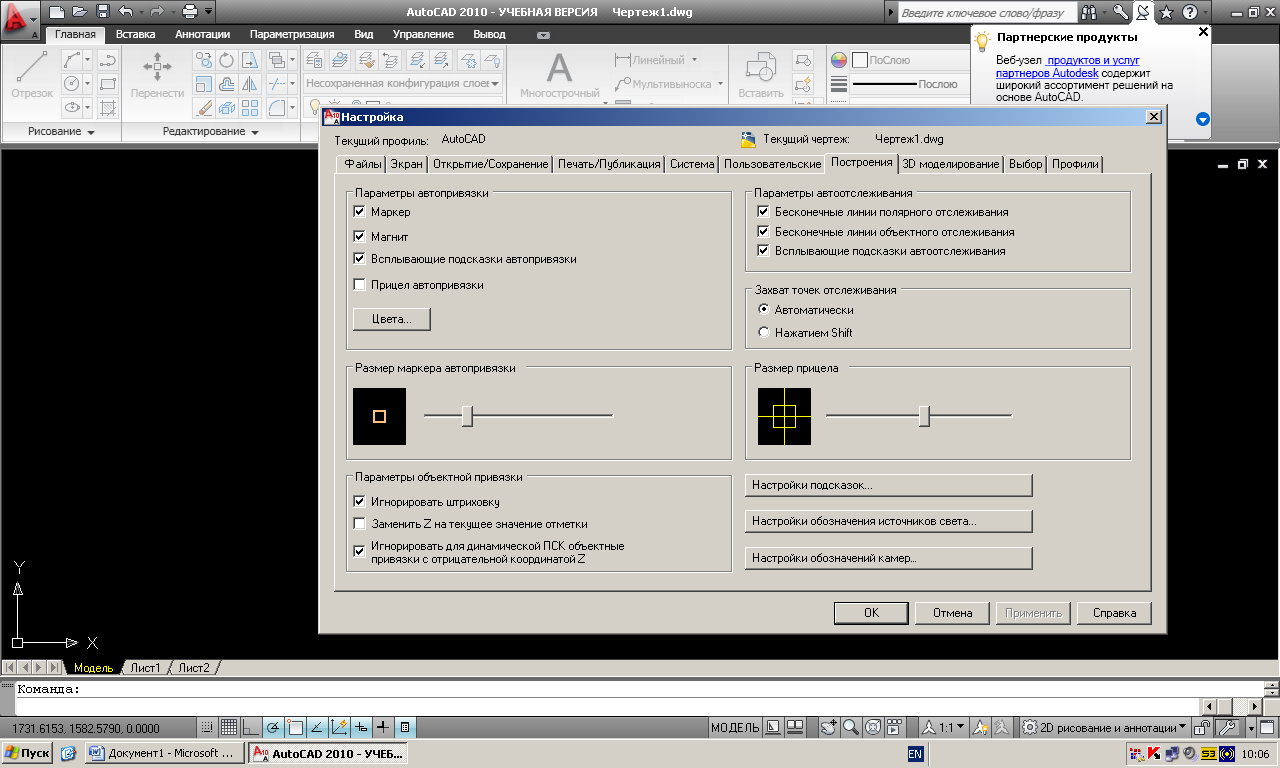
Task: Open the Вставка ribbon tab
Action: click(135, 34)
